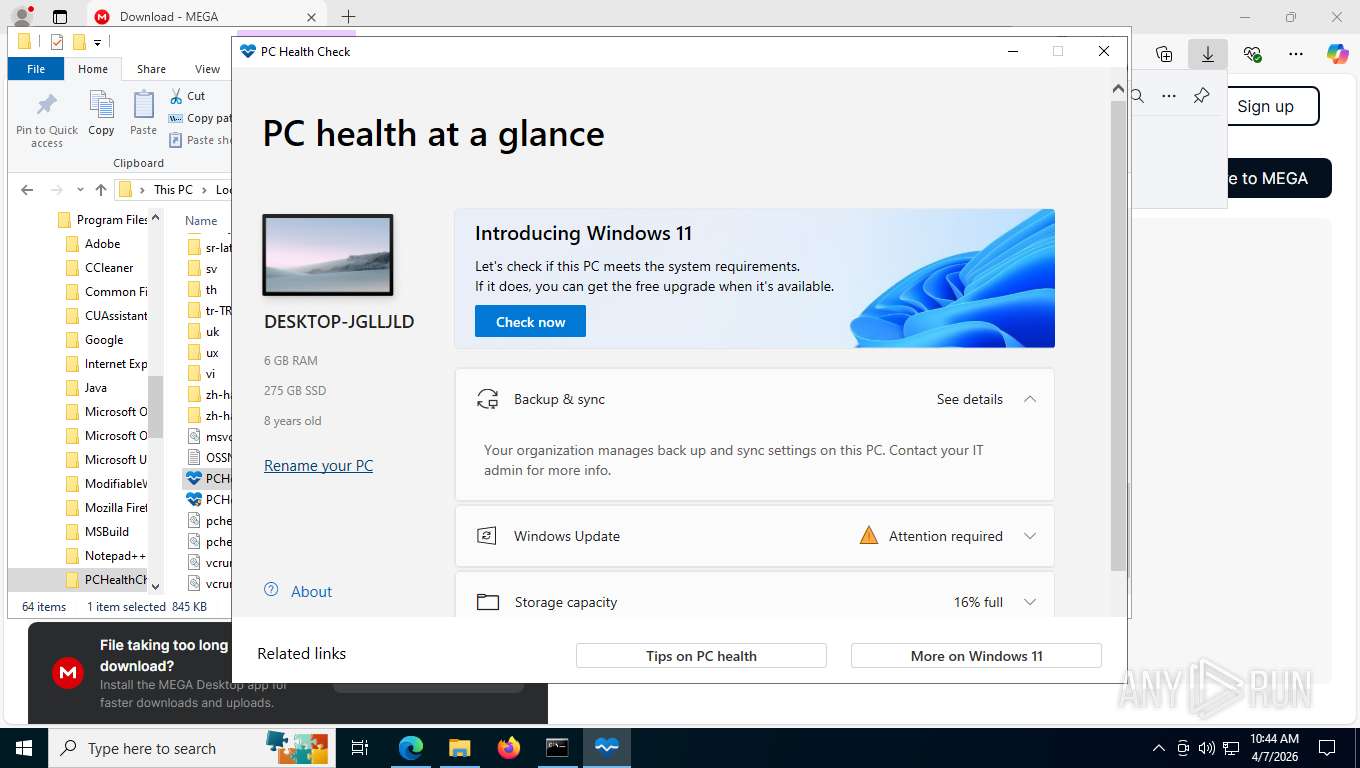
Task: Click the PC Health Check title icon
Action: point(248,51)
